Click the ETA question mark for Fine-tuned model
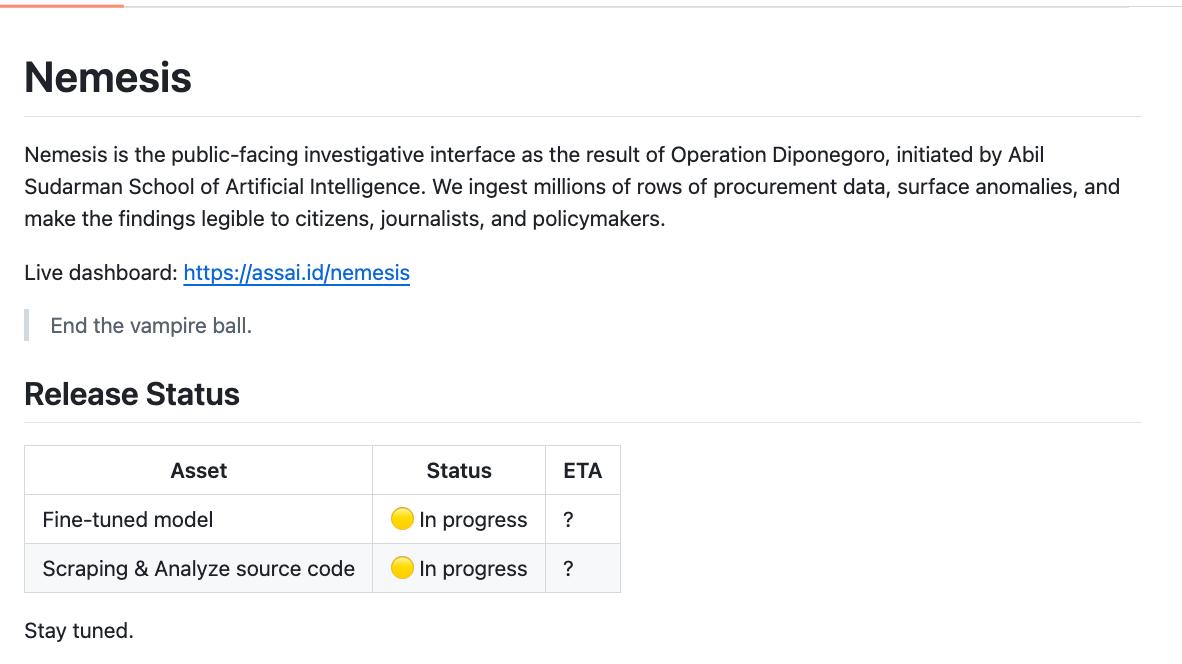This screenshot has height=664, width=1182. click(568, 520)
